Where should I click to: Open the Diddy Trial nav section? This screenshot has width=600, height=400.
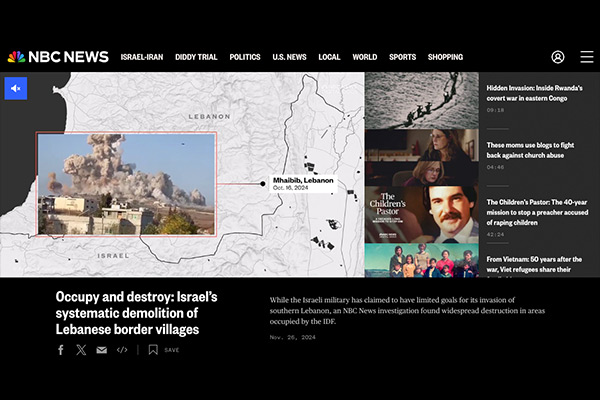196,57
